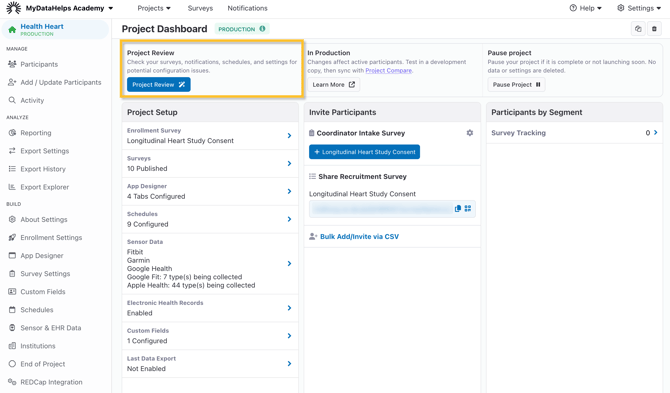Click the blue Project Review button

click(x=159, y=85)
